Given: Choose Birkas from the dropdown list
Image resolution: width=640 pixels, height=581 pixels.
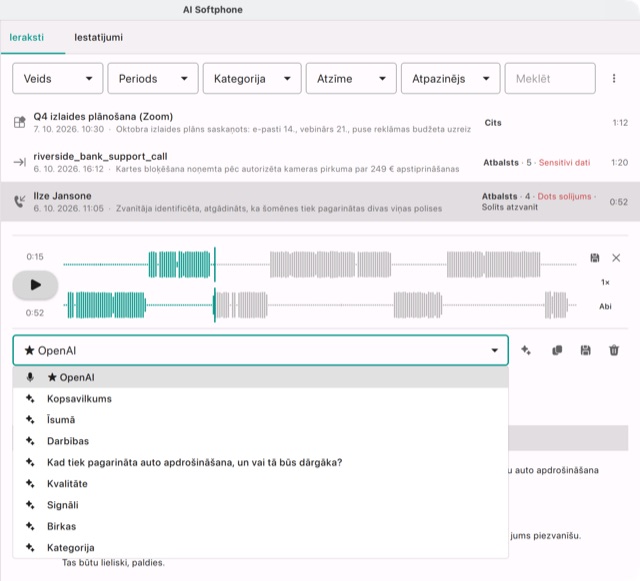Looking at the screenshot, I should [x=260, y=526].
